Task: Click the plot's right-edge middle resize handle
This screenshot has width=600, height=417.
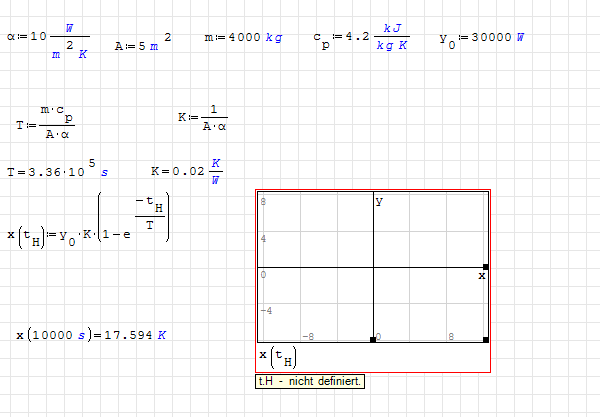Action: pyautogui.click(x=486, y=267)
